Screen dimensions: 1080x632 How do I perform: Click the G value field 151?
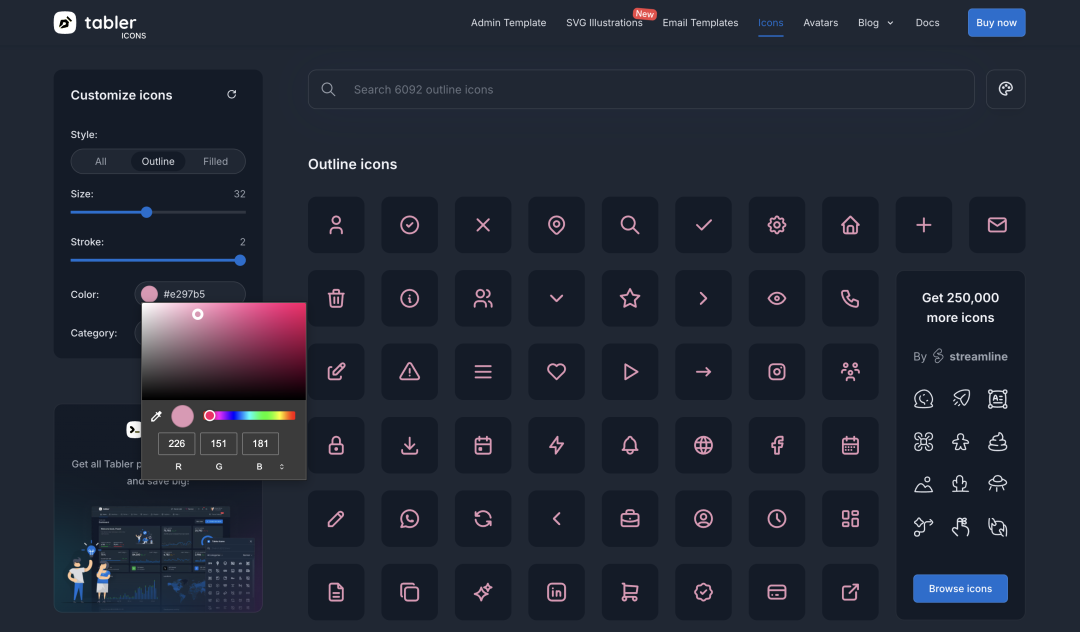(218, 443)
